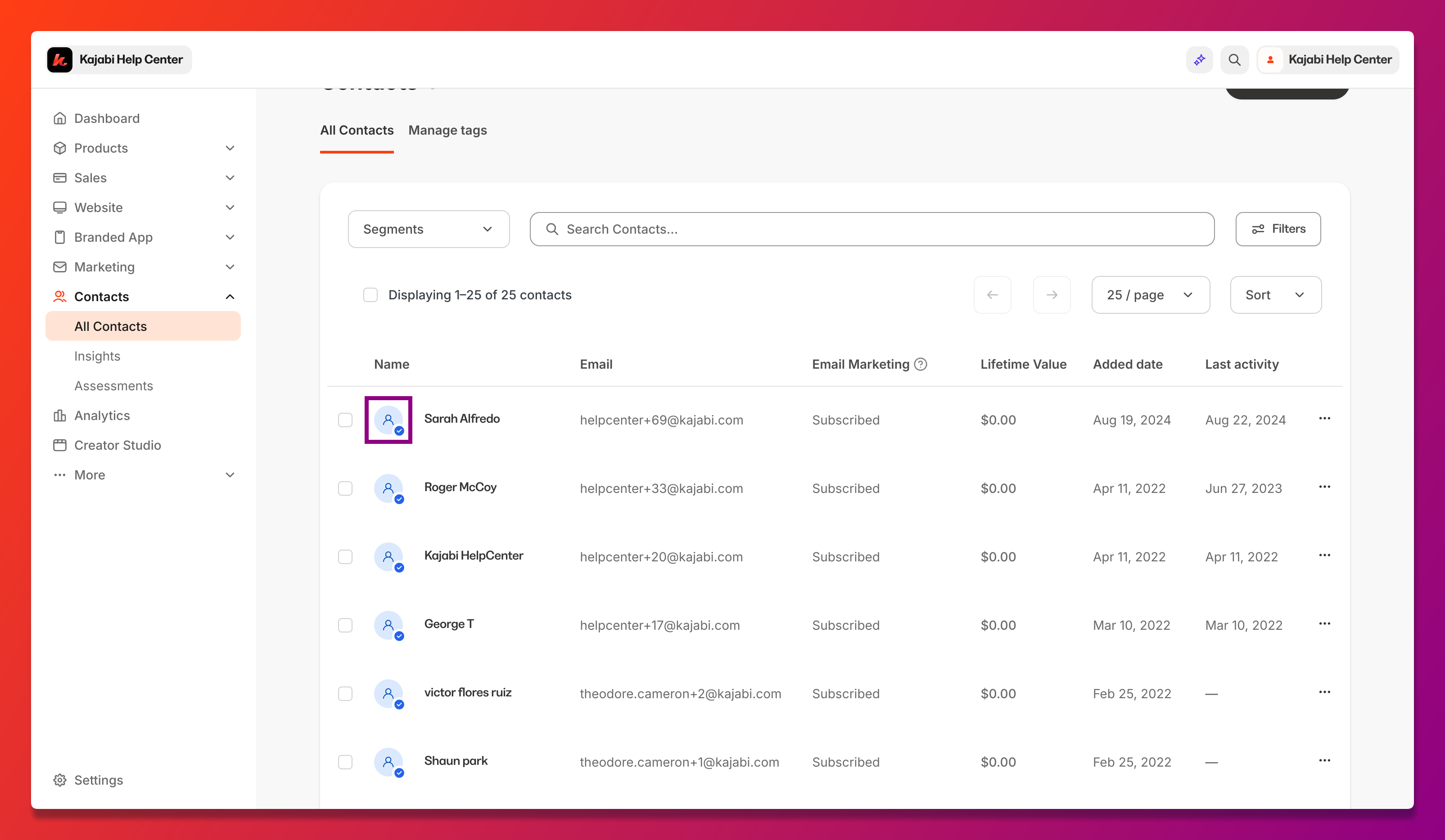Expand the Sales menu chevron
Screen dimensions: 1445x840
click(230, 178)
